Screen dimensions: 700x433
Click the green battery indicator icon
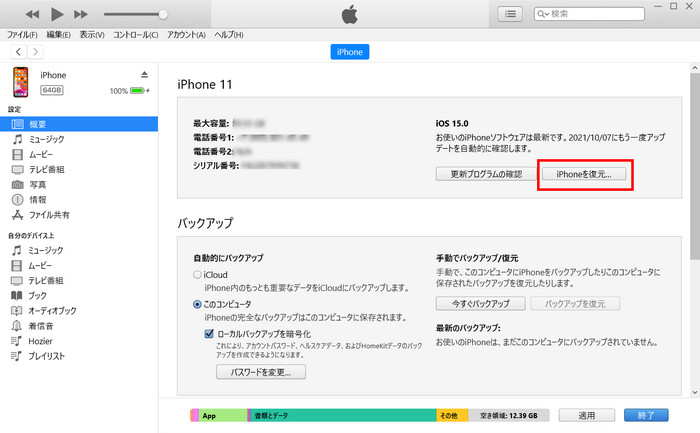click(138, 91)
